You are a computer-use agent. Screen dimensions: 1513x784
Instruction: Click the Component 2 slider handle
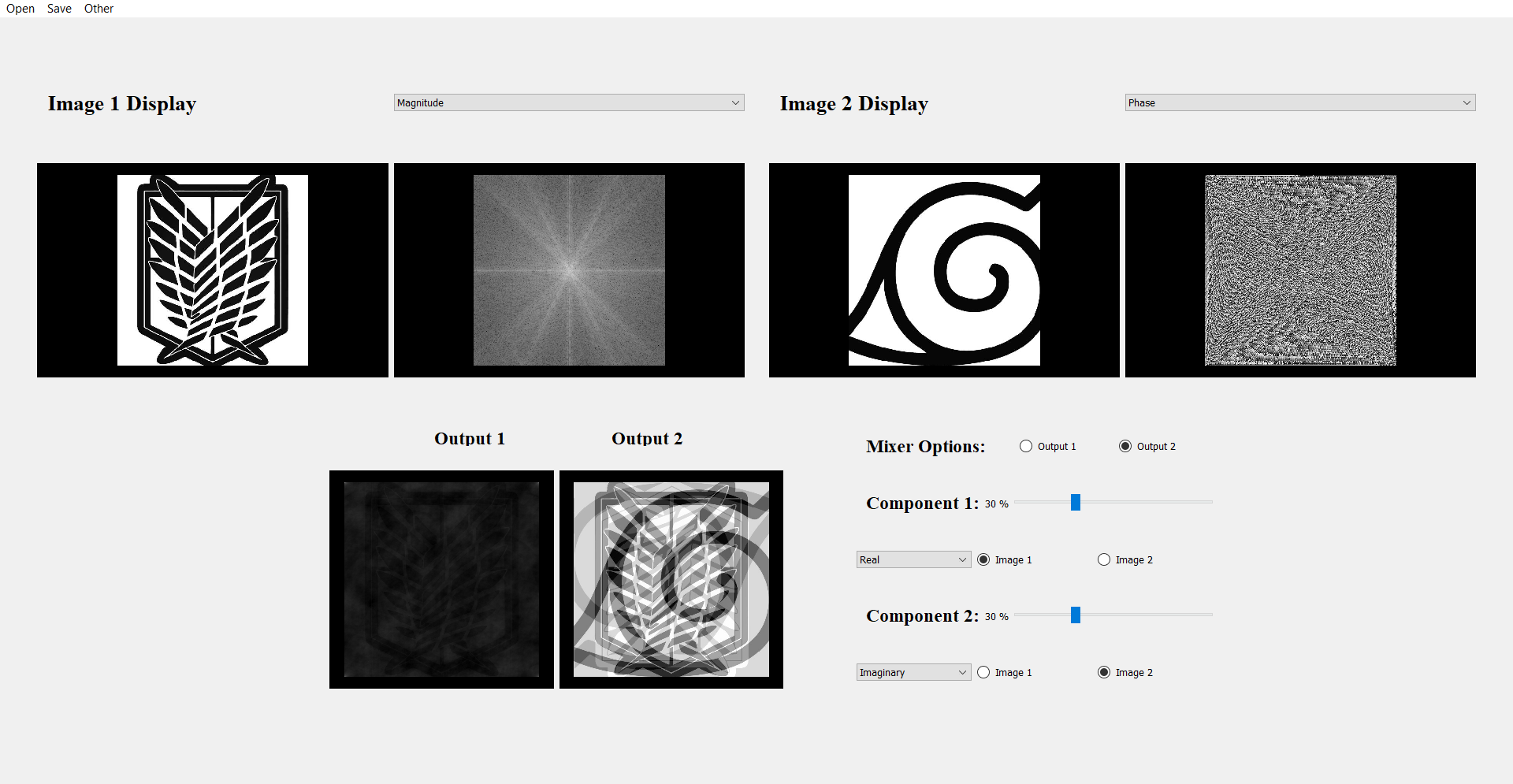point(1075,615)
